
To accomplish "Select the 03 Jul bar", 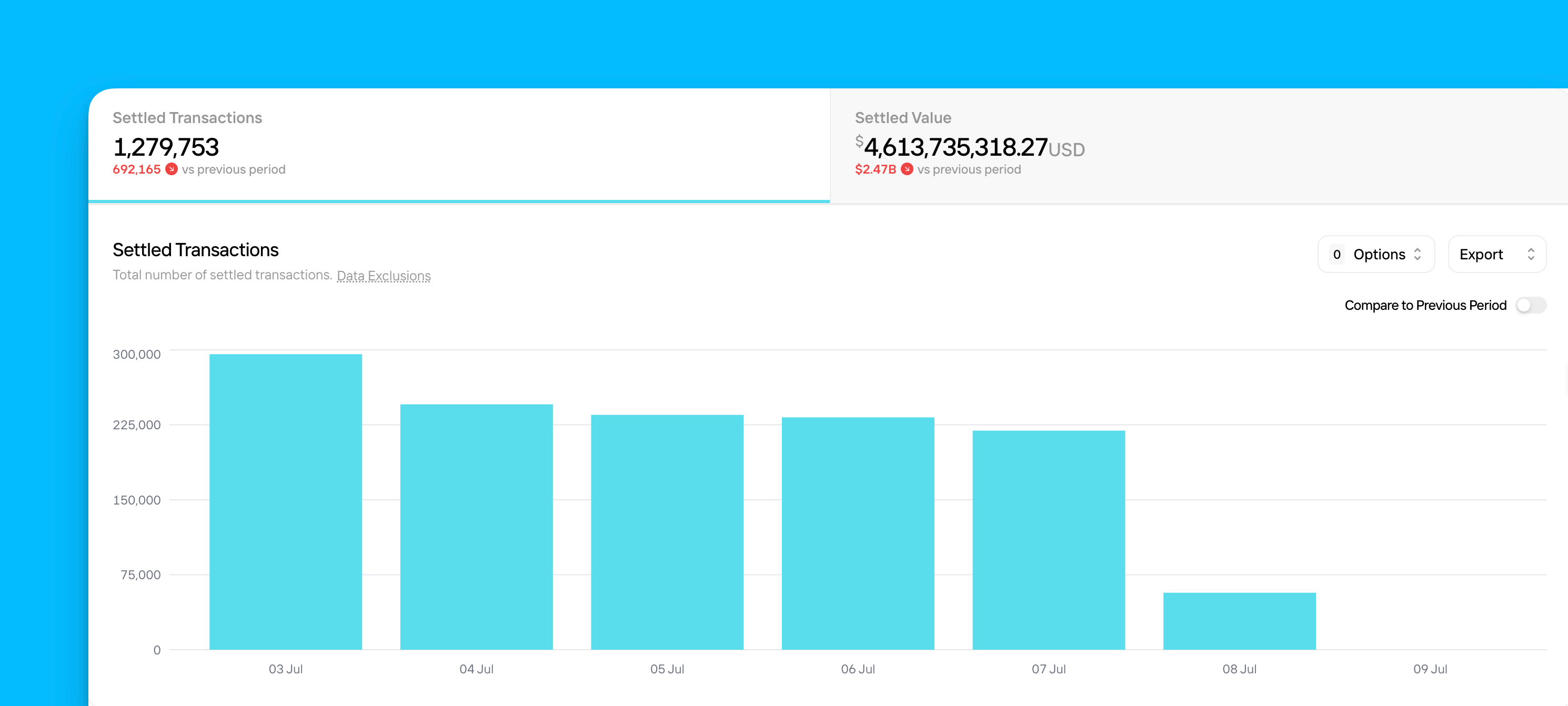I will [286, 501].
